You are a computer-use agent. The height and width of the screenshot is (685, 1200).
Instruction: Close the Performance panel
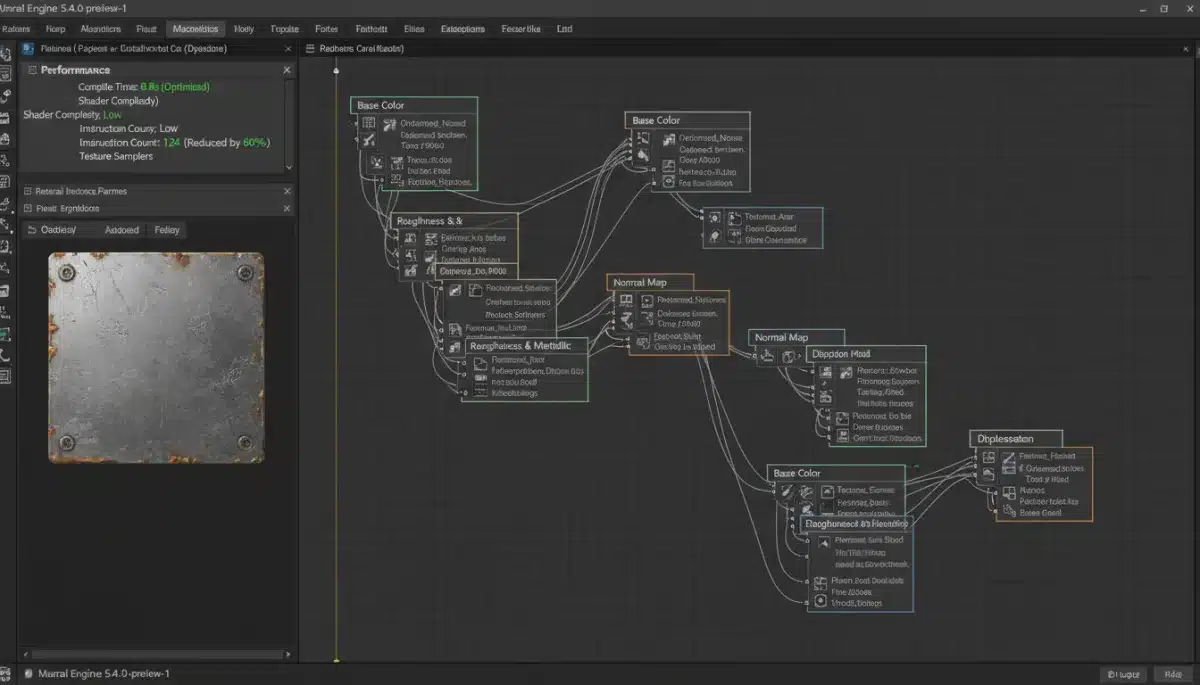(287, 70)
